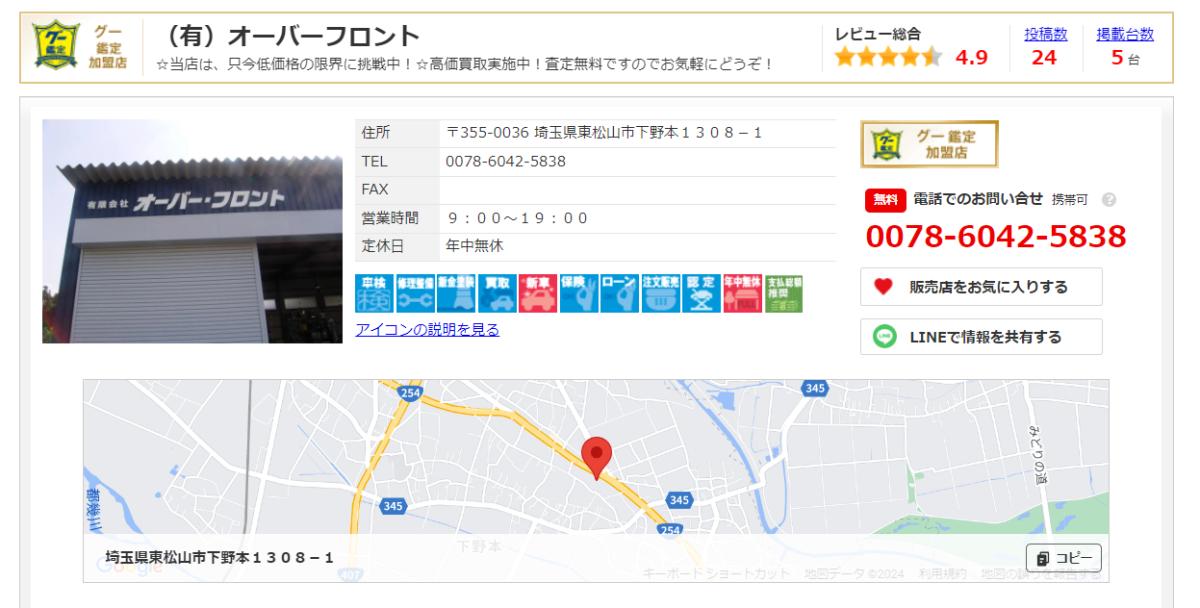Click the red map location pin
This screenshot has width=1200, height=608.
click(x=597, y=458)
